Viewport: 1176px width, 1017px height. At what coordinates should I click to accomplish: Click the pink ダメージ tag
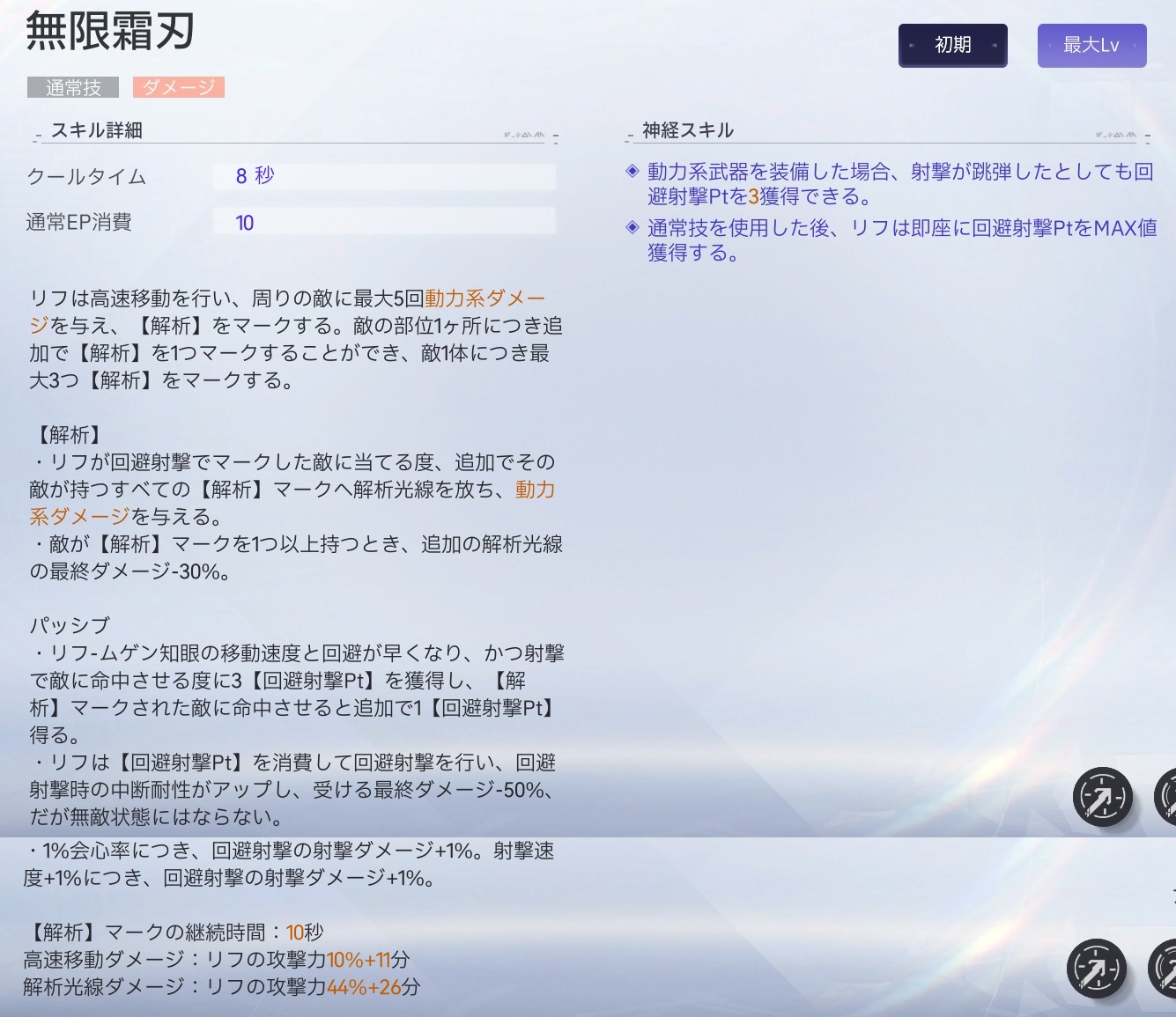coord(179,87)
